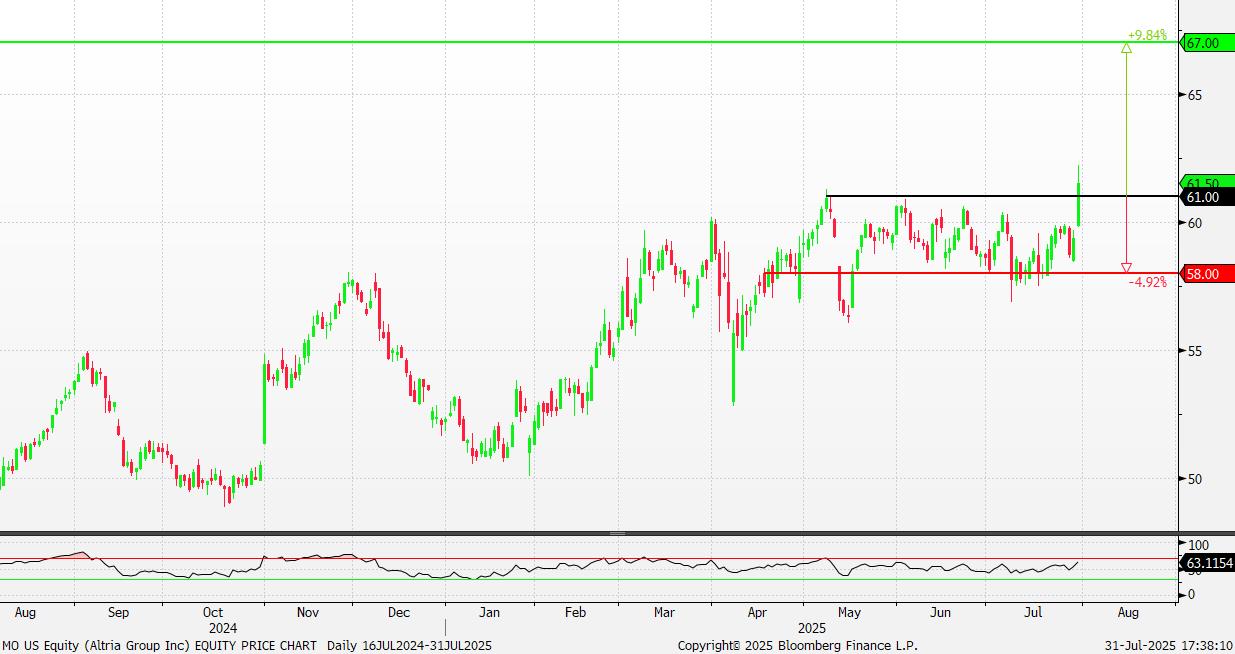Image resolution: width=1235 pixels, height=654 pixels.
Task: Click the Jun month label on time axis
Action: 940,612
